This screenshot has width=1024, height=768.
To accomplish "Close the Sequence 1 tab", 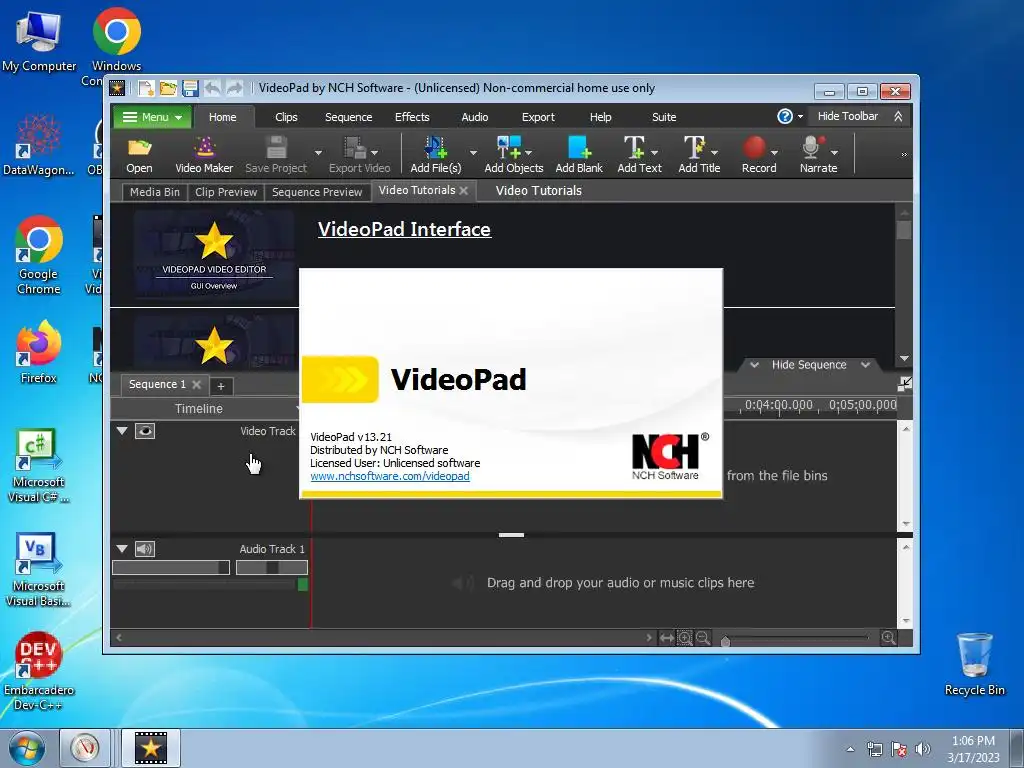I will click(x=196, y=385).
